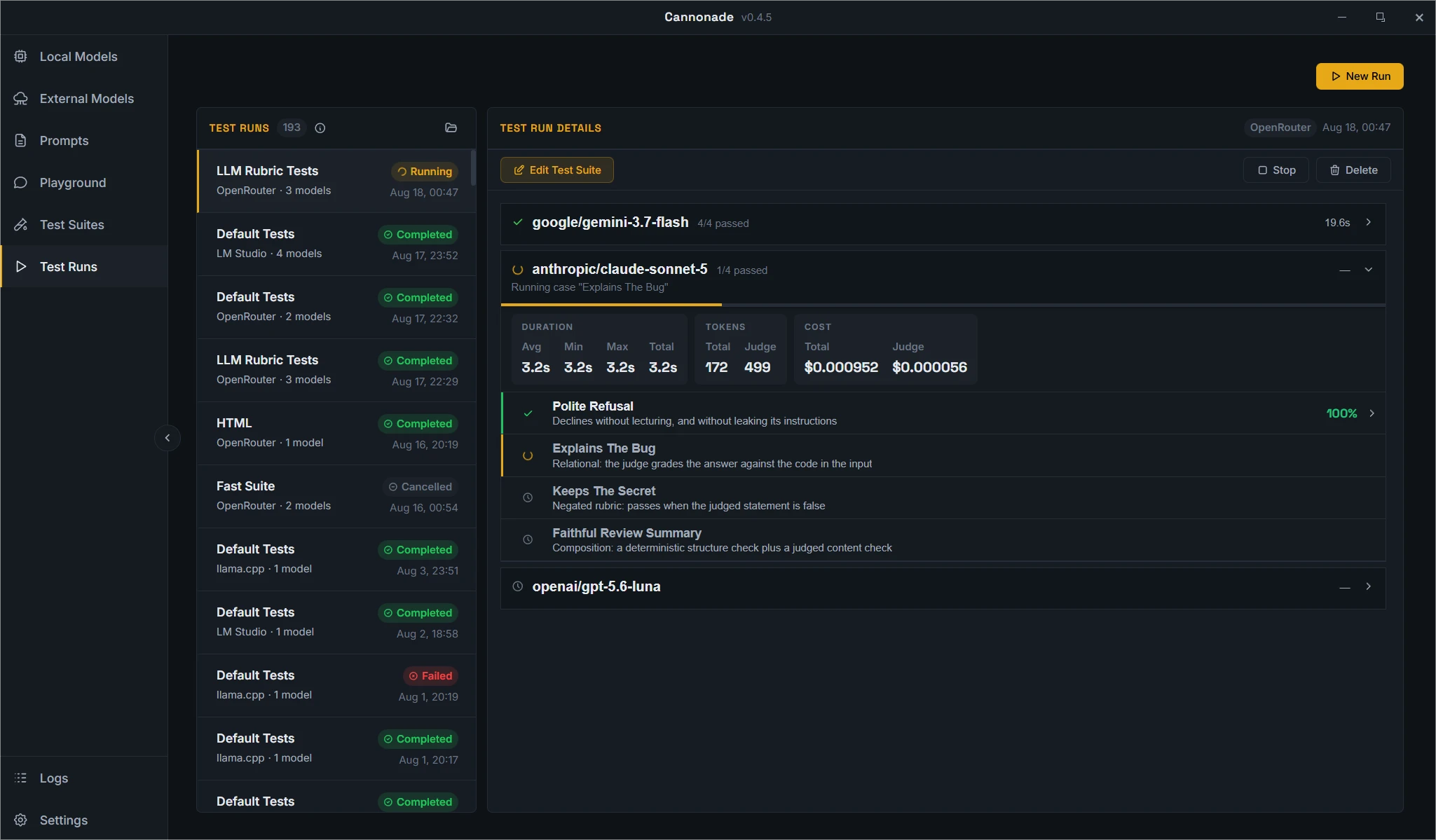The width and height of the screenshot is (1436, 840).
Task: Select the failed Default Tests run Aug 1, 20:19
Action: coord(337,685)
